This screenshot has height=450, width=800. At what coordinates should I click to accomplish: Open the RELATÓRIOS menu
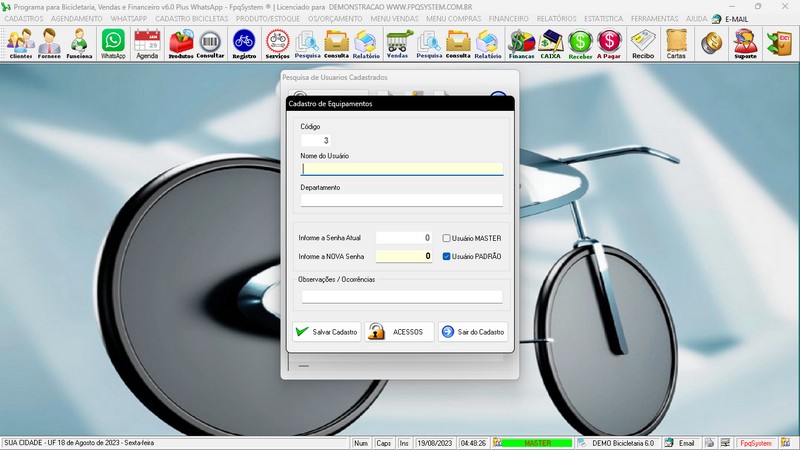(556, 18)
